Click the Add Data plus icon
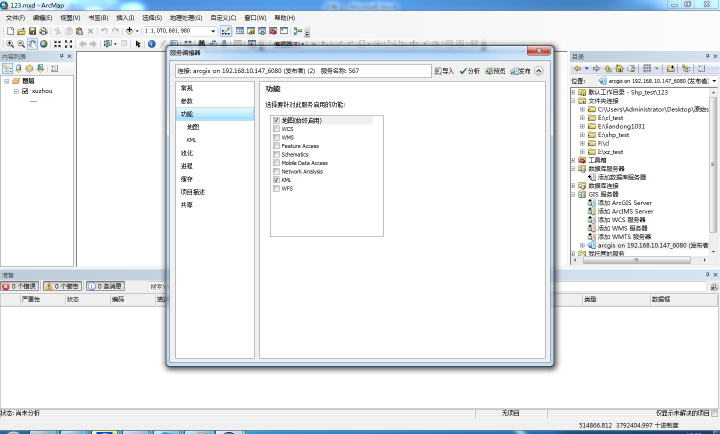Screen dimensions: 720x434 tap(129, 31)
